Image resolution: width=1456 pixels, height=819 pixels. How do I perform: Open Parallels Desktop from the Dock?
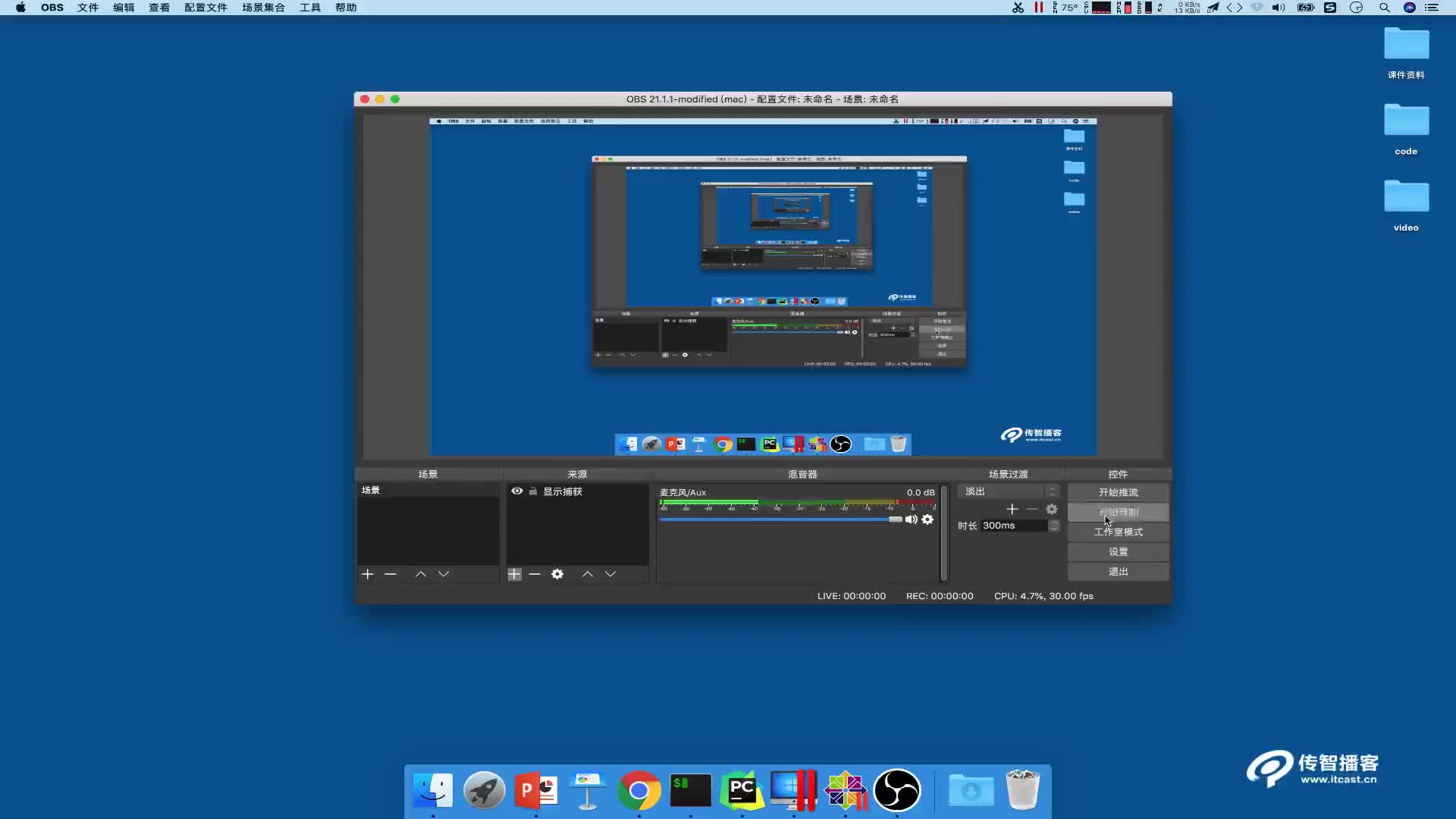[794, 790]
